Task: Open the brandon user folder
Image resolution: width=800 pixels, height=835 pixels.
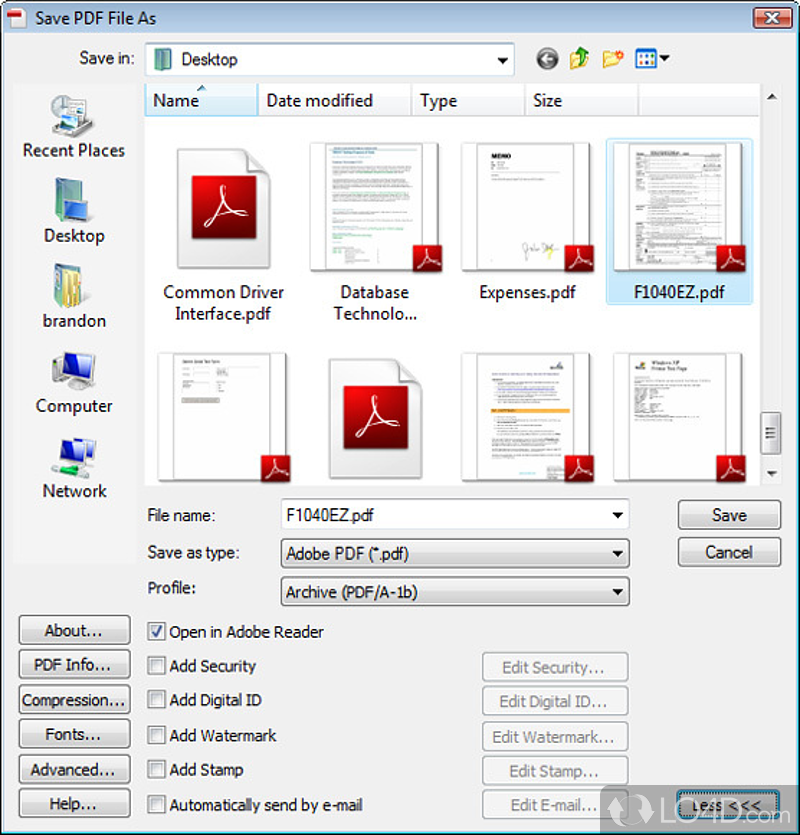Action: [74, 297]
